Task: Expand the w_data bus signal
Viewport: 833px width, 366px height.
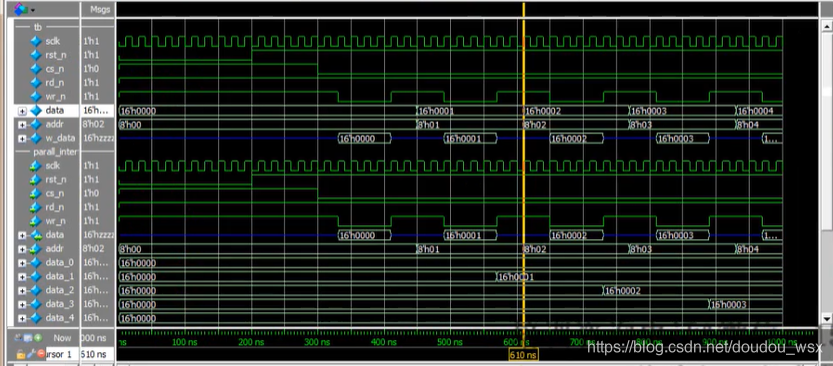Action: [22, 139]
